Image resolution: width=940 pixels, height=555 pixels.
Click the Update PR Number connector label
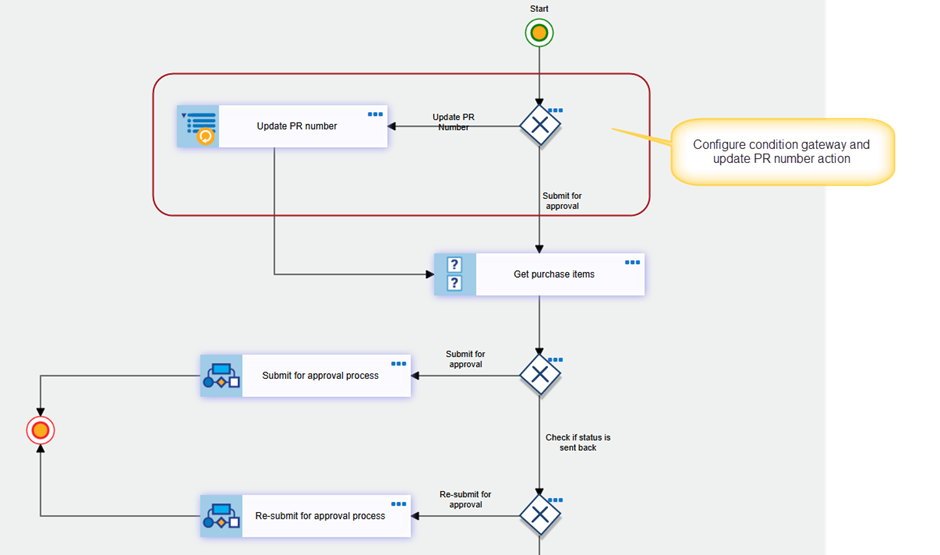click(x=453, y=122)
